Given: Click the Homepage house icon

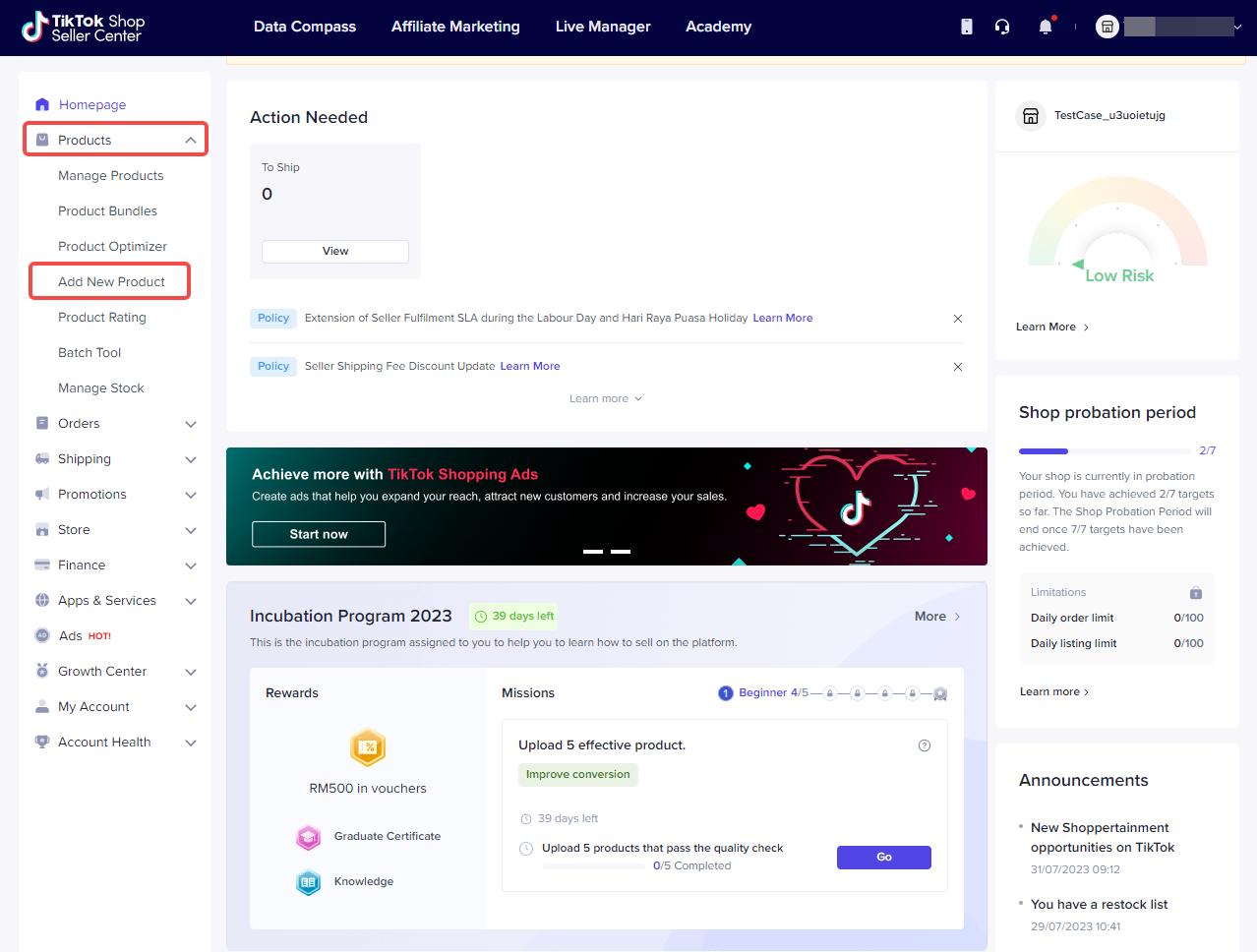Looking at the screenshot, I should click(42, 104).
